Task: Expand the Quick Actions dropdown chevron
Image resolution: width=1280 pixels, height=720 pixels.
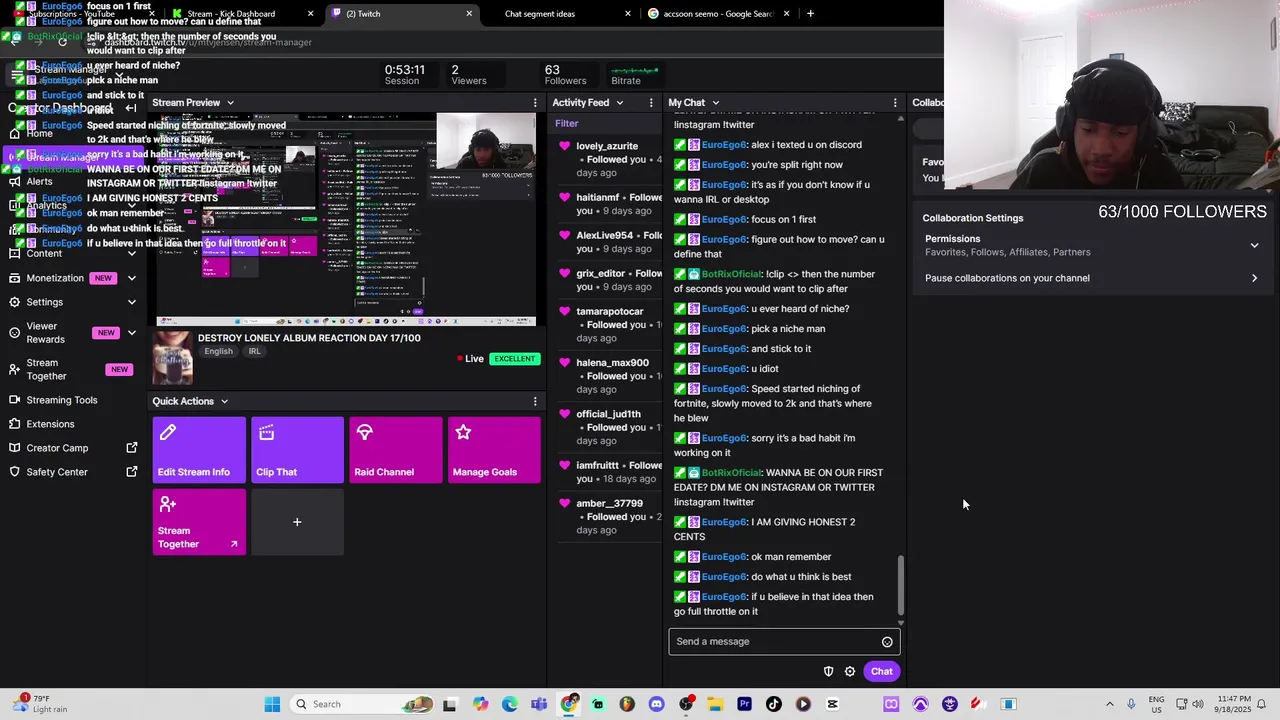Action: click(x=224, y=401)
